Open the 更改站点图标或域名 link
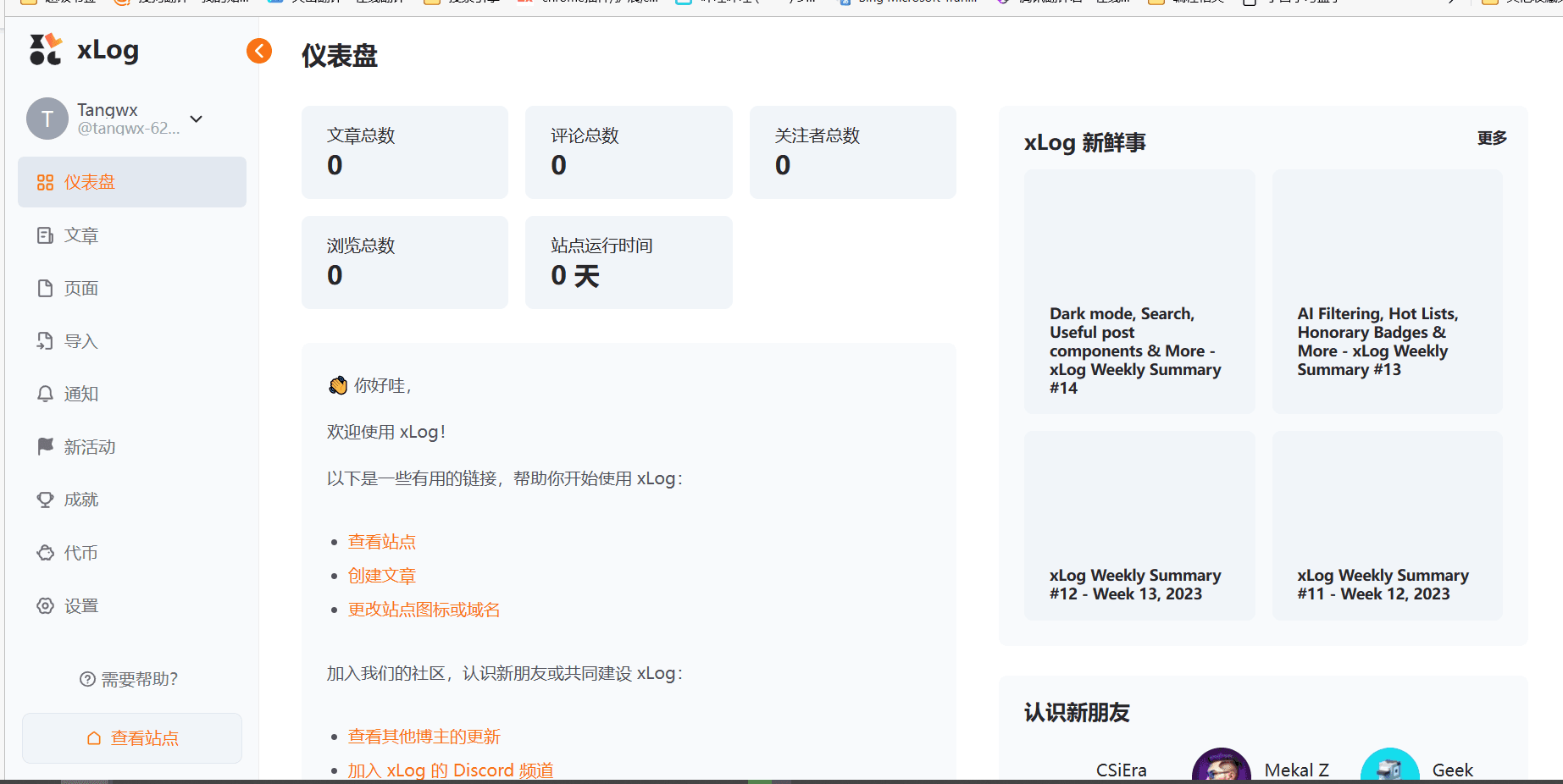This screenshot has height=784, width=1563. pos(424,610)
